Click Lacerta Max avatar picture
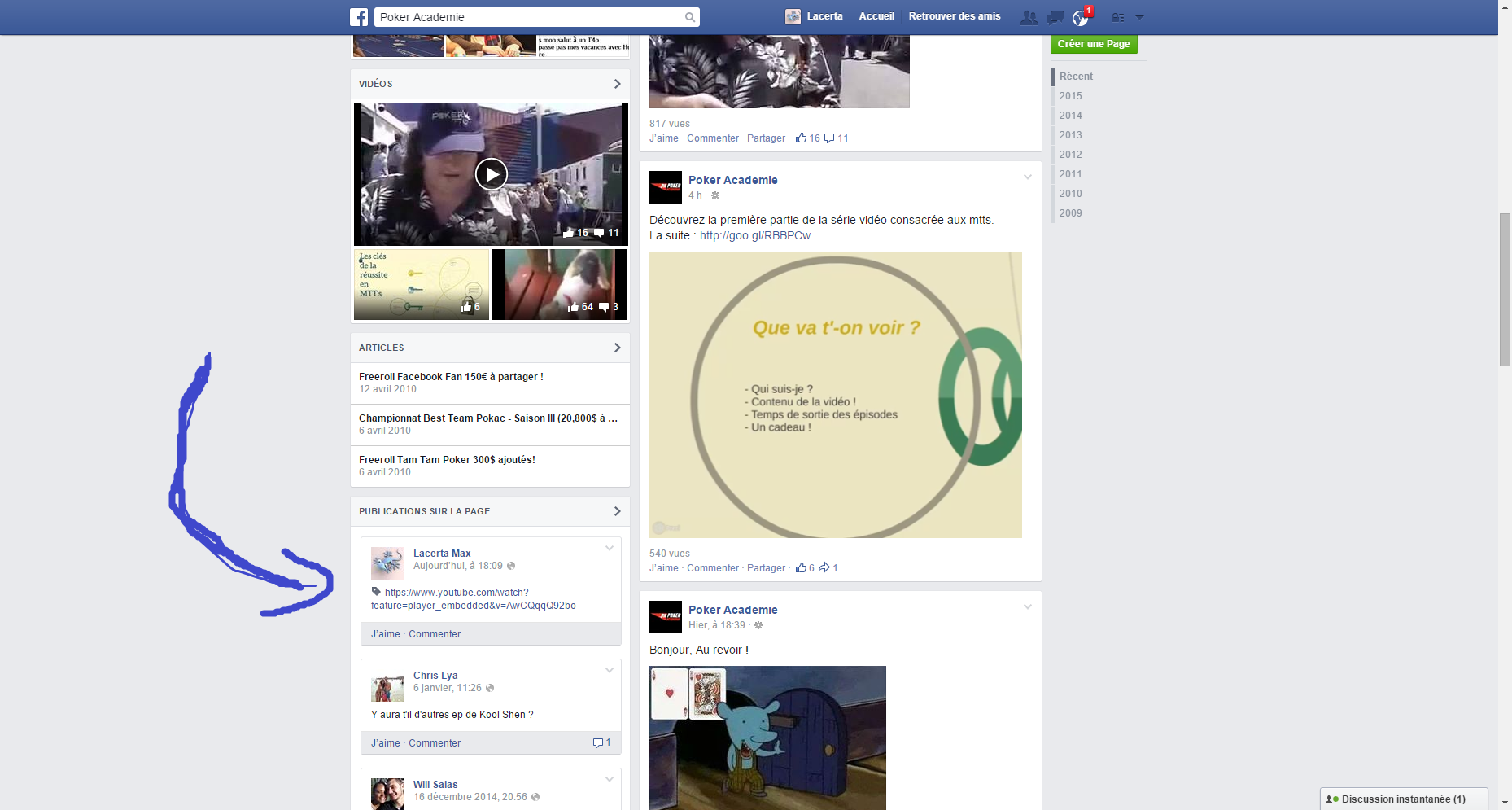This screenshot has width=1512, height=810. coord(387,563)
